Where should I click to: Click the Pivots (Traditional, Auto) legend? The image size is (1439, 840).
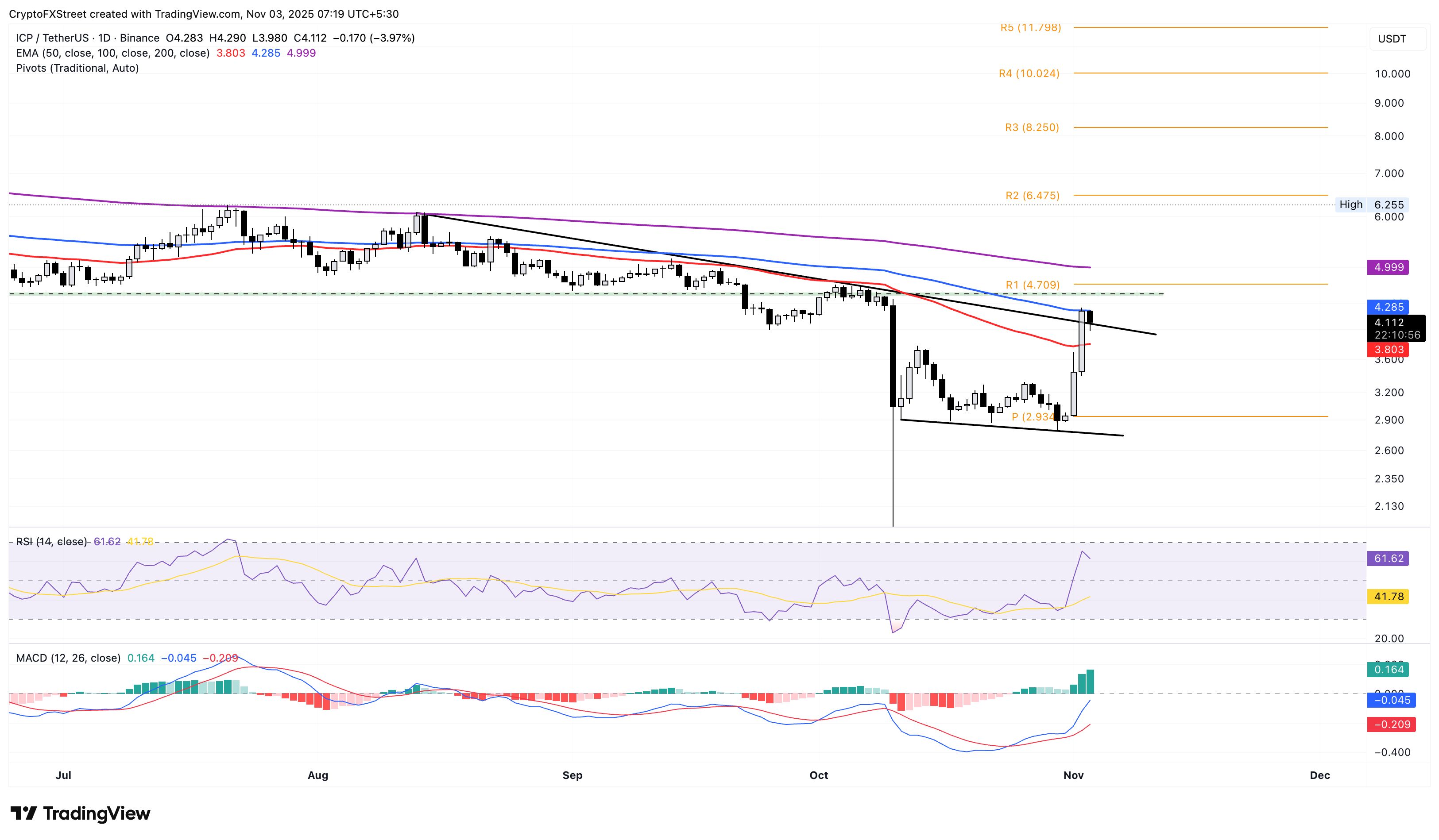(77, 68)
